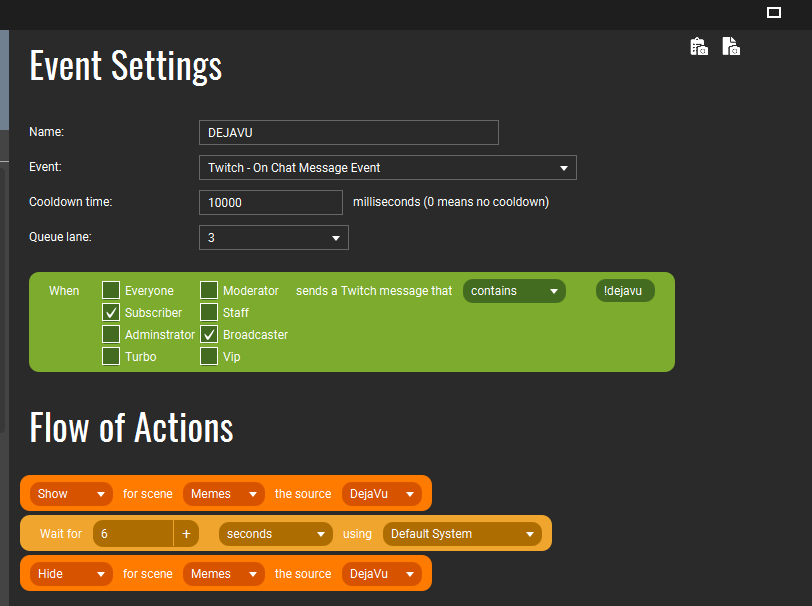Change the Hide action dropdown
The height and width of the screenshot is (606, 812).
point(72,574)
